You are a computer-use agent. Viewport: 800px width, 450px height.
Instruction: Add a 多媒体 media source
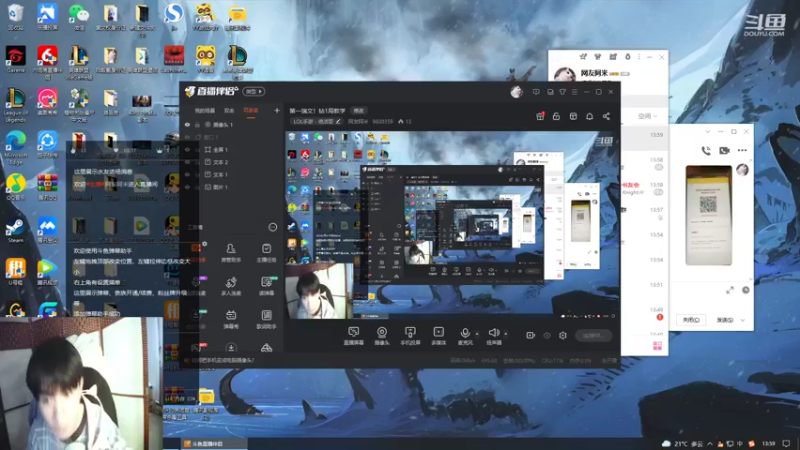[438, 336]
